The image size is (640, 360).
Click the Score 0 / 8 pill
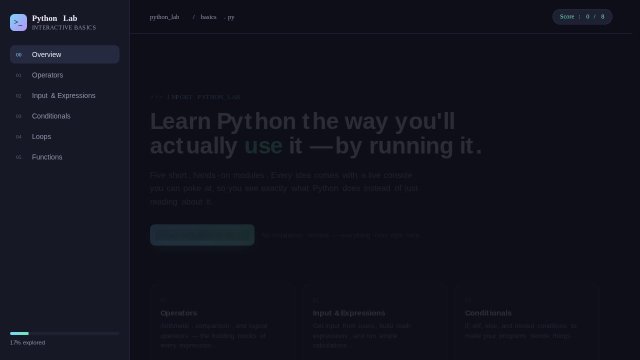click(x=582, y=17)
